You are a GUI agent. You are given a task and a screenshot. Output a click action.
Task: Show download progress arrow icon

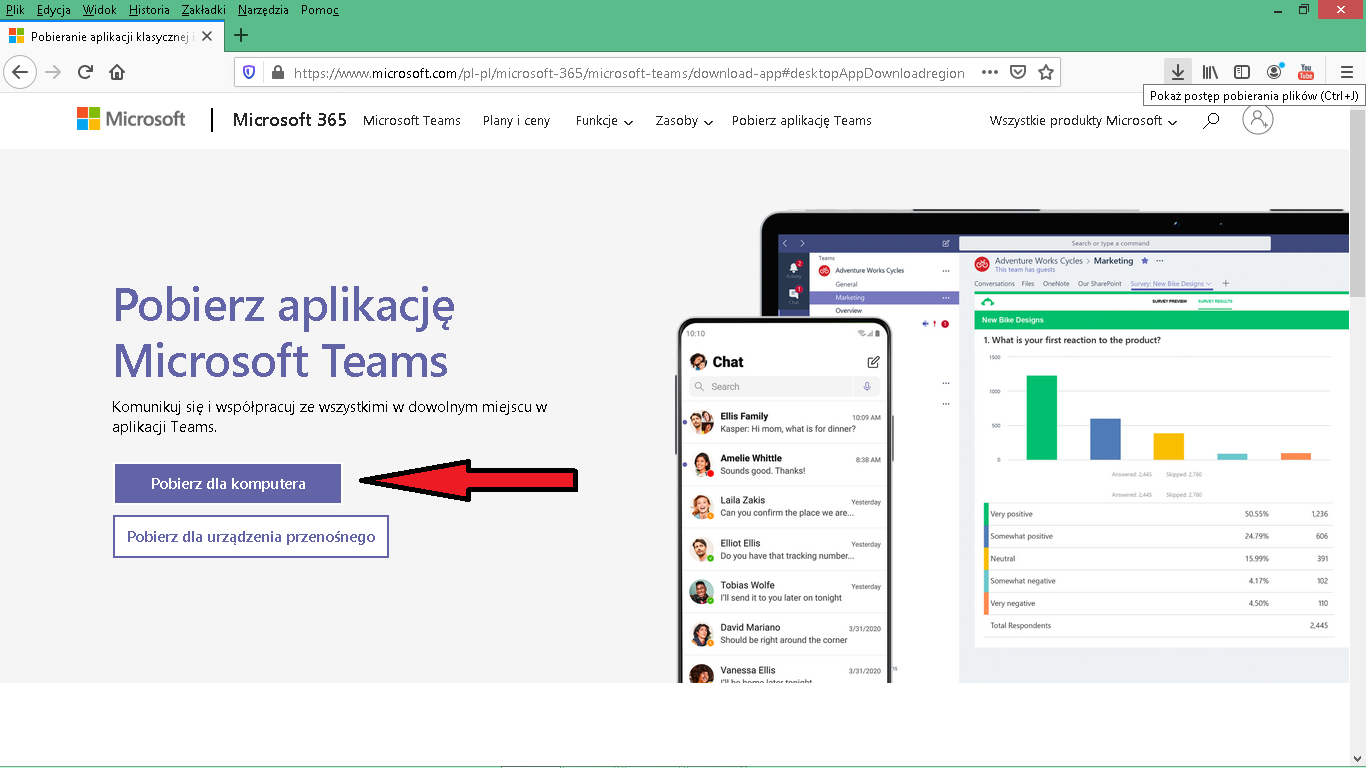tap(1178, 72)
